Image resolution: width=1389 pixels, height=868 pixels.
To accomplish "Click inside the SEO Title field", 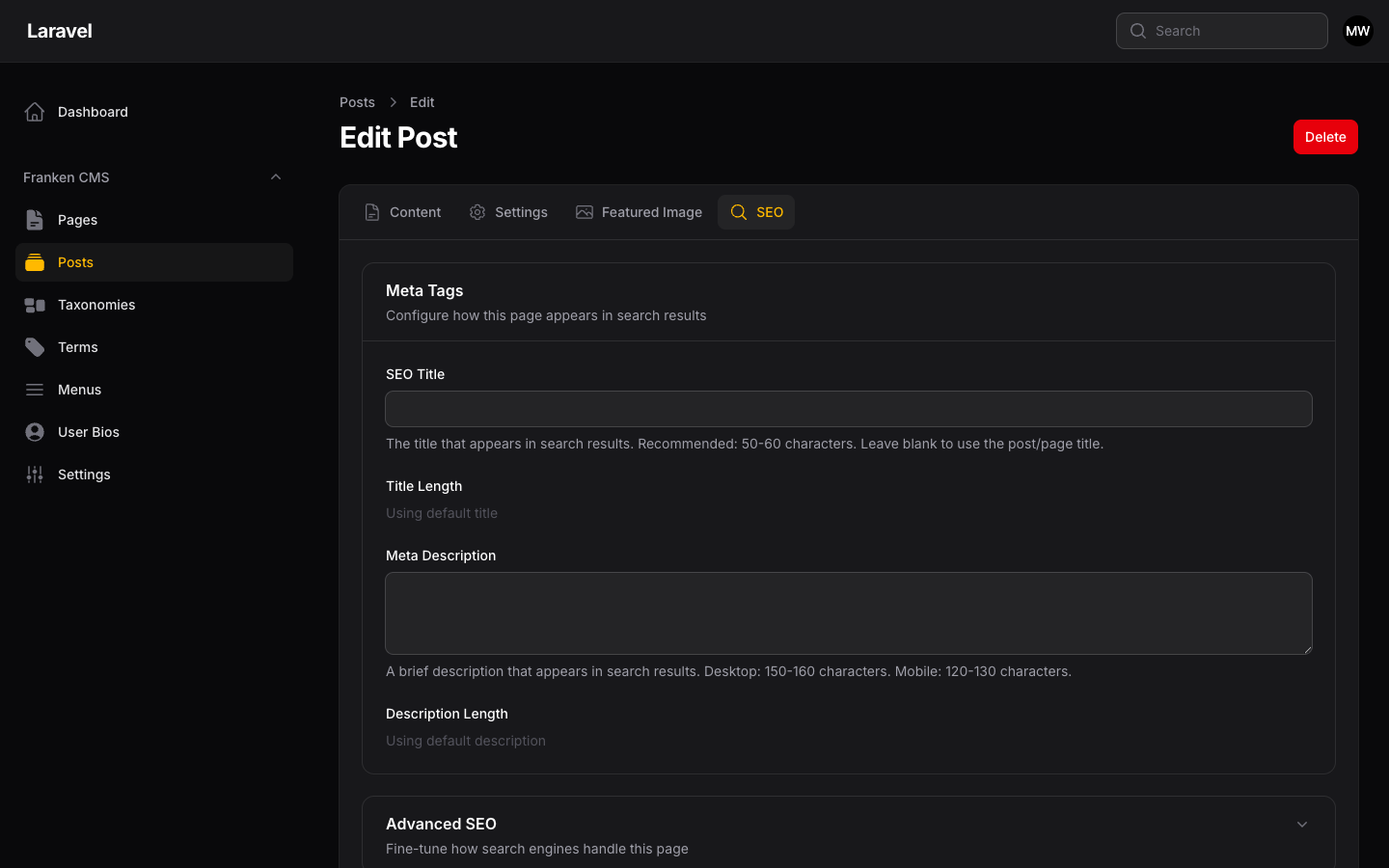I will tap(849, 409).
